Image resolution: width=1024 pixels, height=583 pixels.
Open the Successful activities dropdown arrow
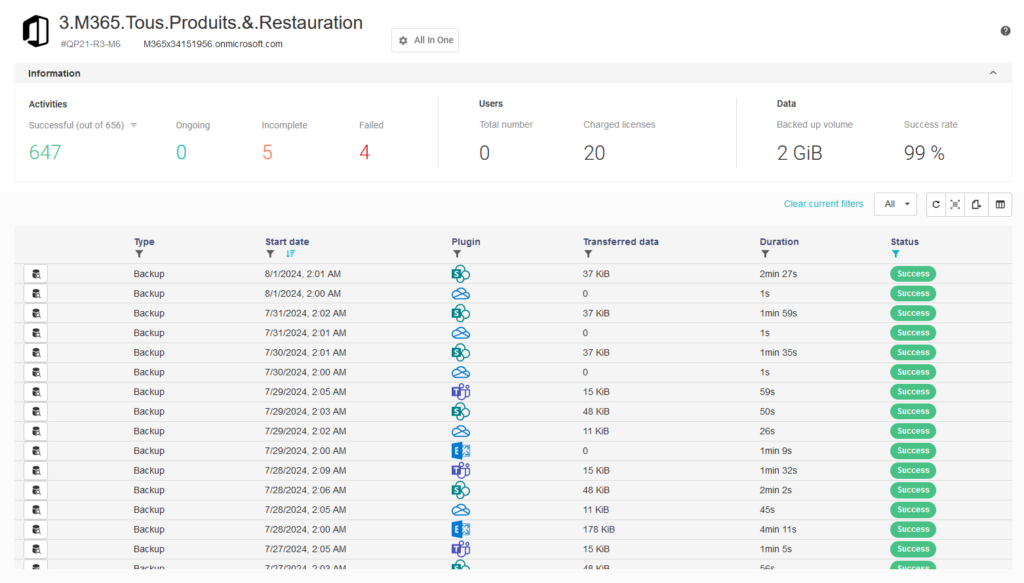coord(133,125)
